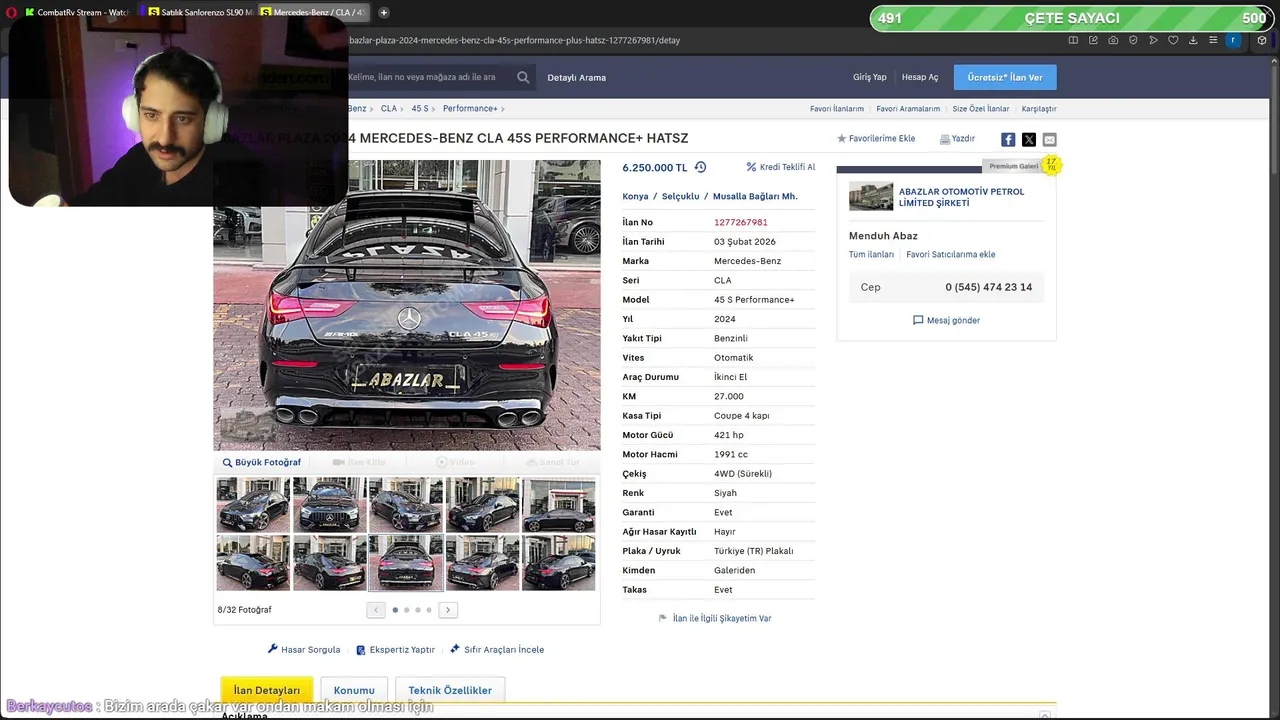Select the İlan Detayları tab
Screen dimensions: 1280x720
tap(267, 690)
